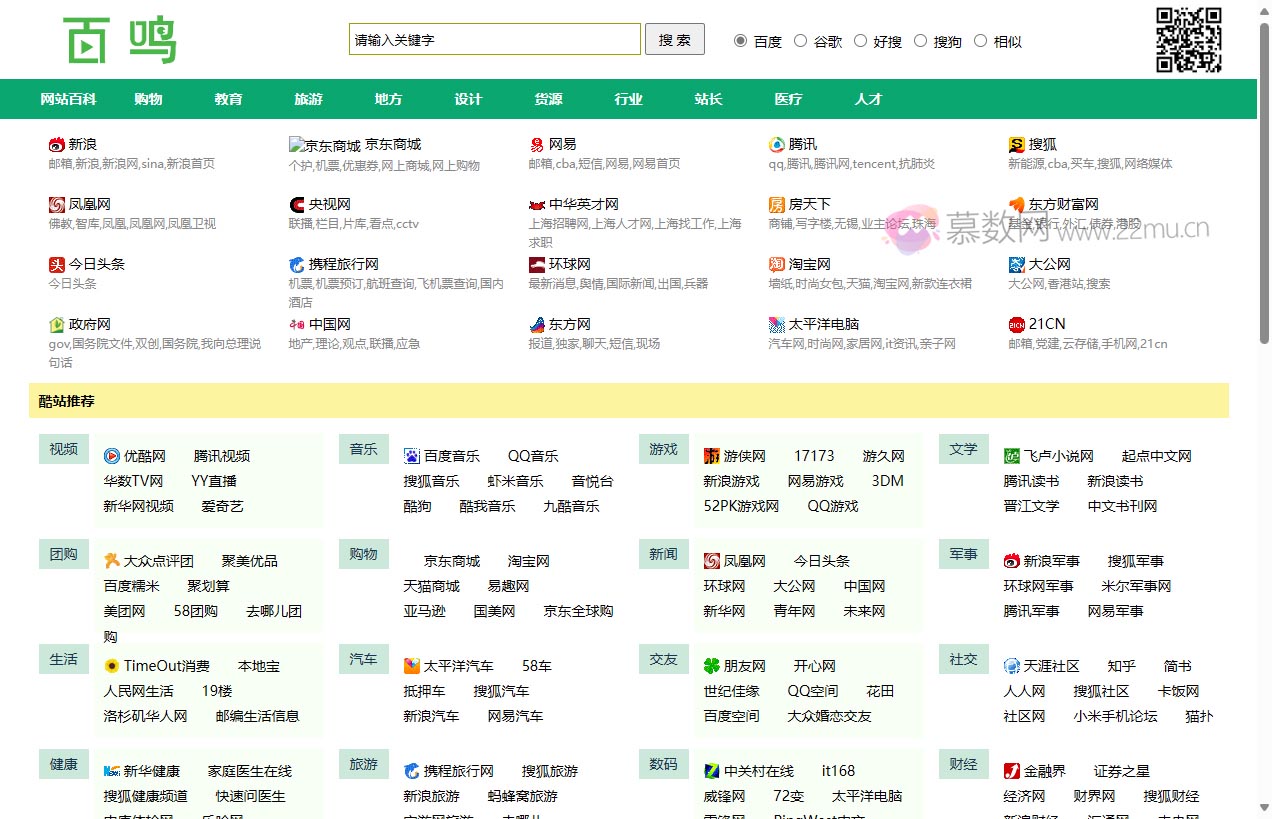The image size is (1272, 819).
Task: Click inside the keyword search input field
Action: [494, 38]
